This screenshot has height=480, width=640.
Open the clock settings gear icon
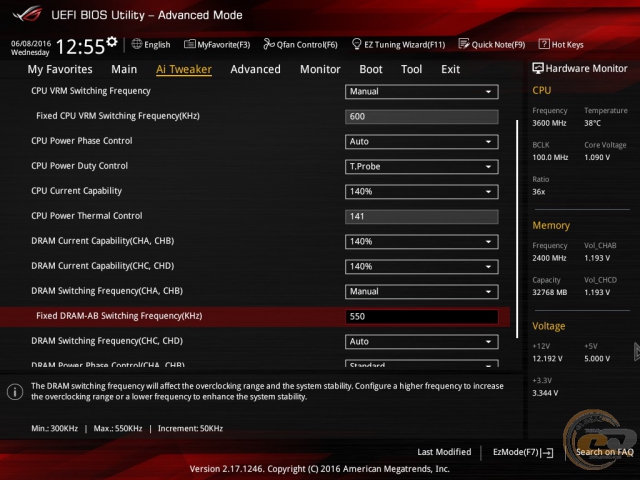click(x=112, y=41)
